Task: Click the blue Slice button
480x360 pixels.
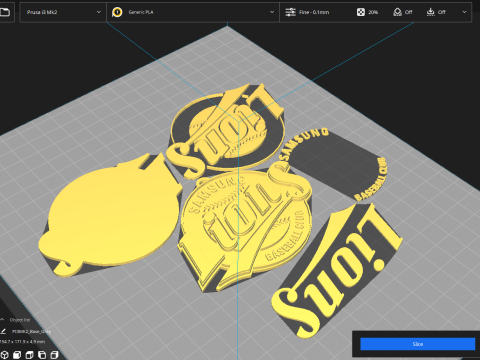Action: tap(418, 344)
